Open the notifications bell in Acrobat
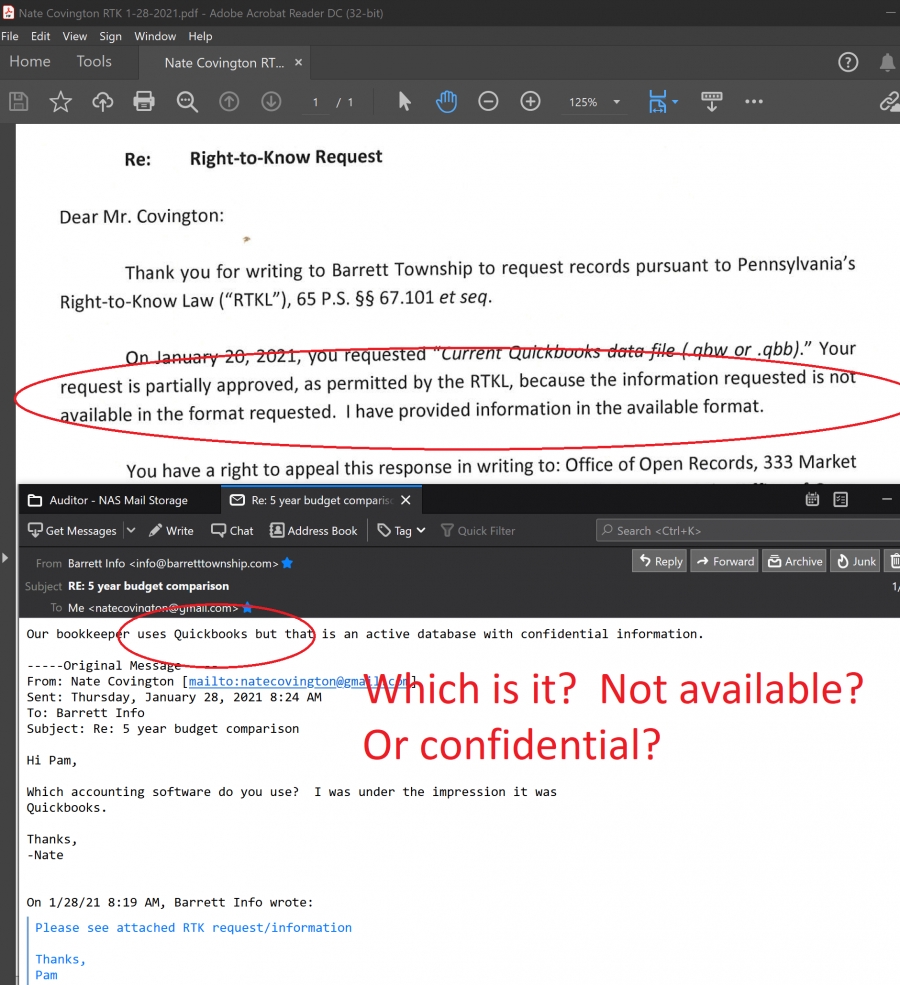900x985 pixels. (887, 62)
